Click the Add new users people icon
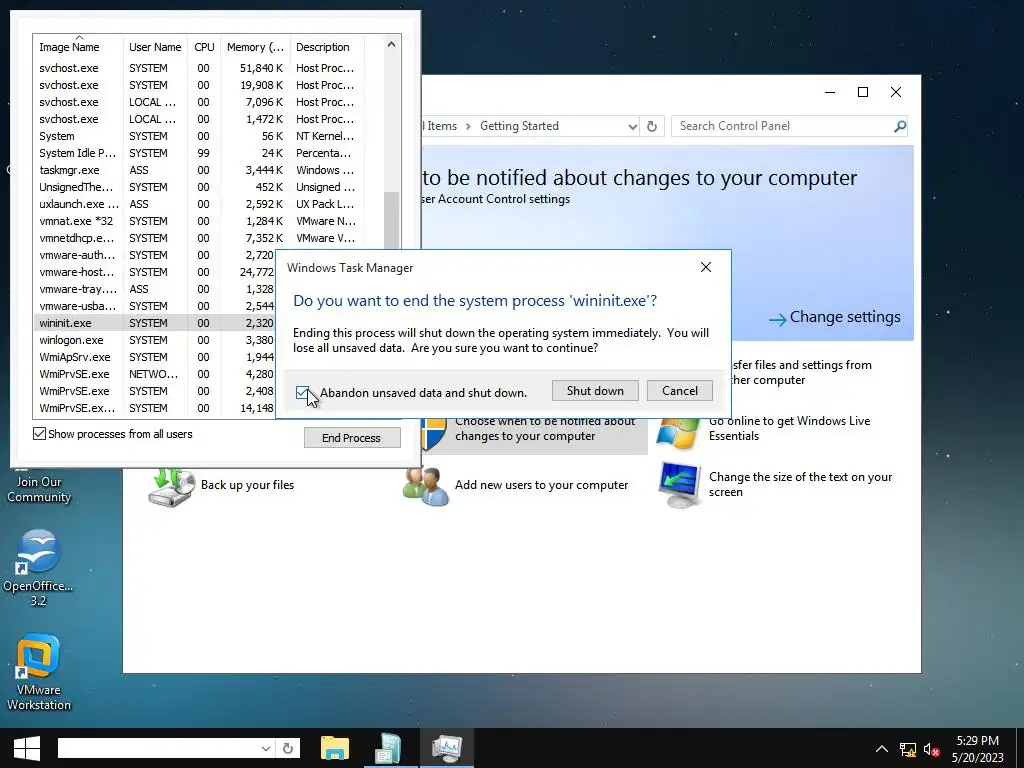 [x=426, y=487]
